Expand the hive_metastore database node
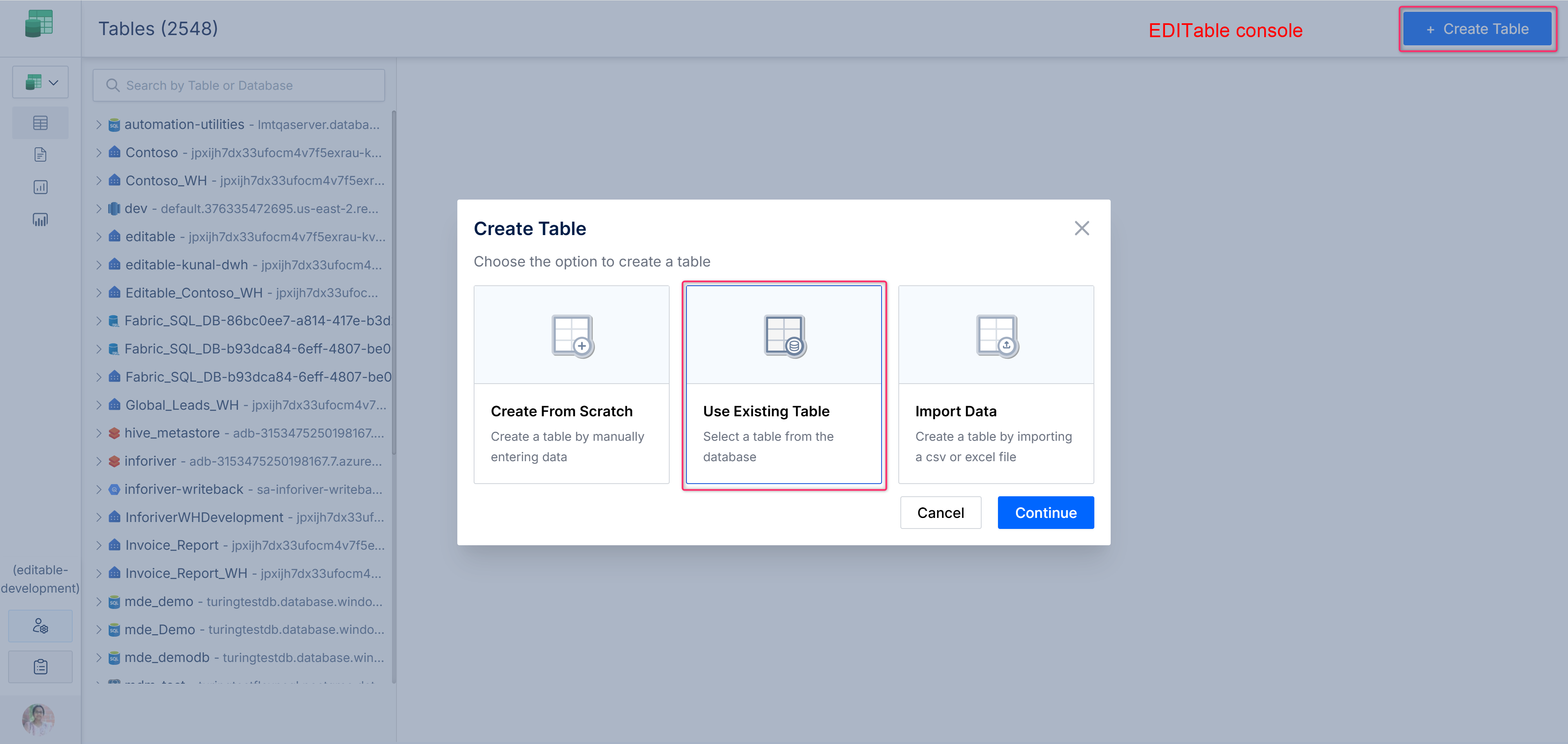Viewport: 1568px width, 744px height. tap(98, 433)
